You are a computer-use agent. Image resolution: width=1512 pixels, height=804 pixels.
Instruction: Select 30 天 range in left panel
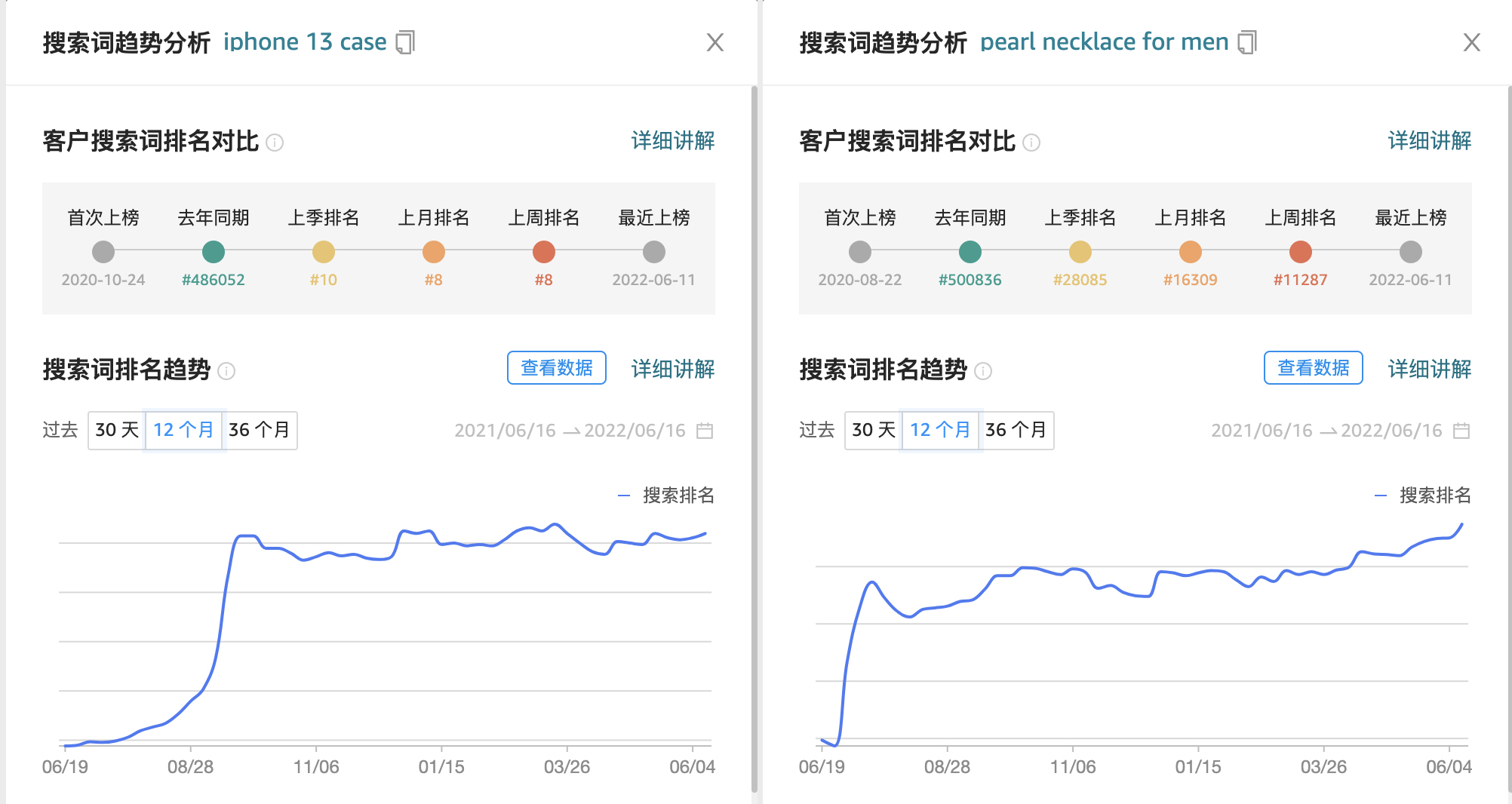pyautogui.click(x=117, y=430)
